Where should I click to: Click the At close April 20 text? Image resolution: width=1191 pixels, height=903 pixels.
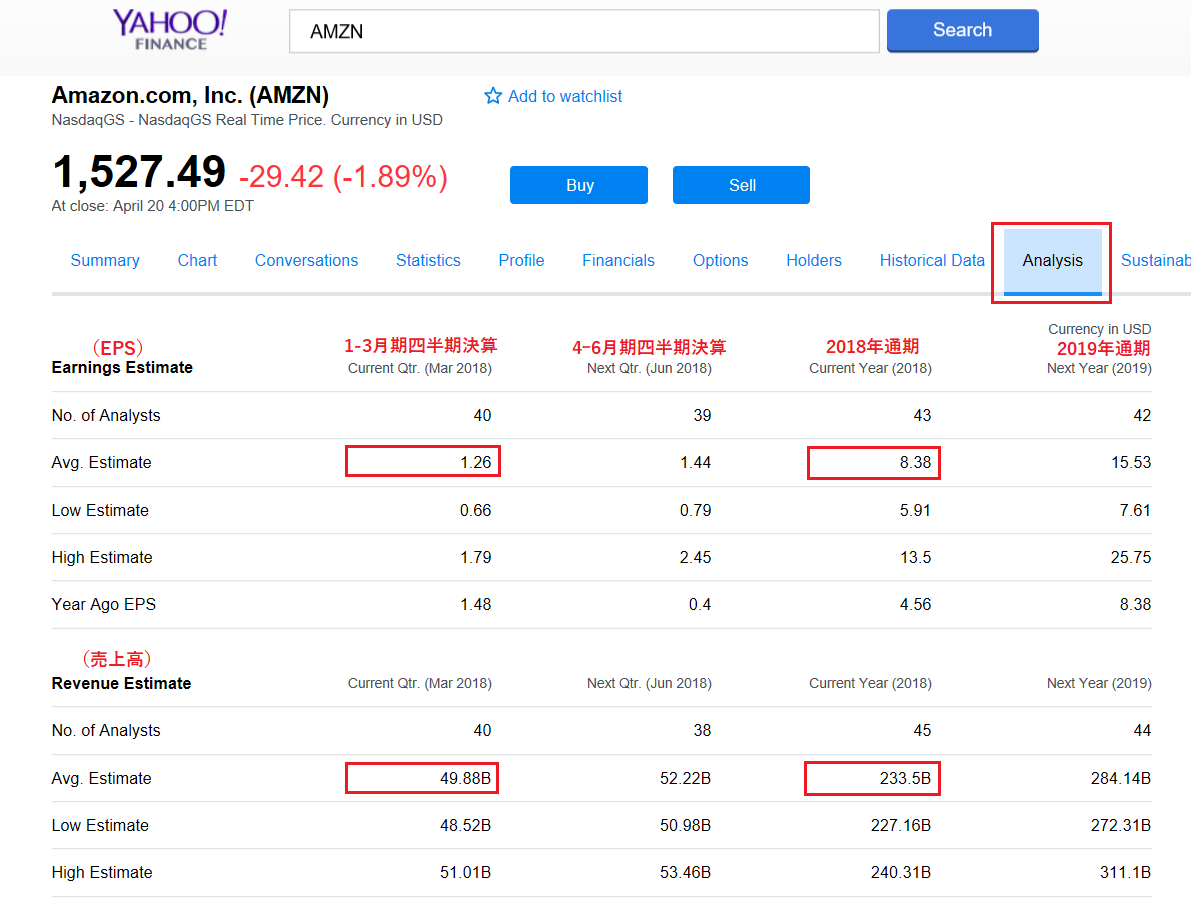[x=153, y=206]
